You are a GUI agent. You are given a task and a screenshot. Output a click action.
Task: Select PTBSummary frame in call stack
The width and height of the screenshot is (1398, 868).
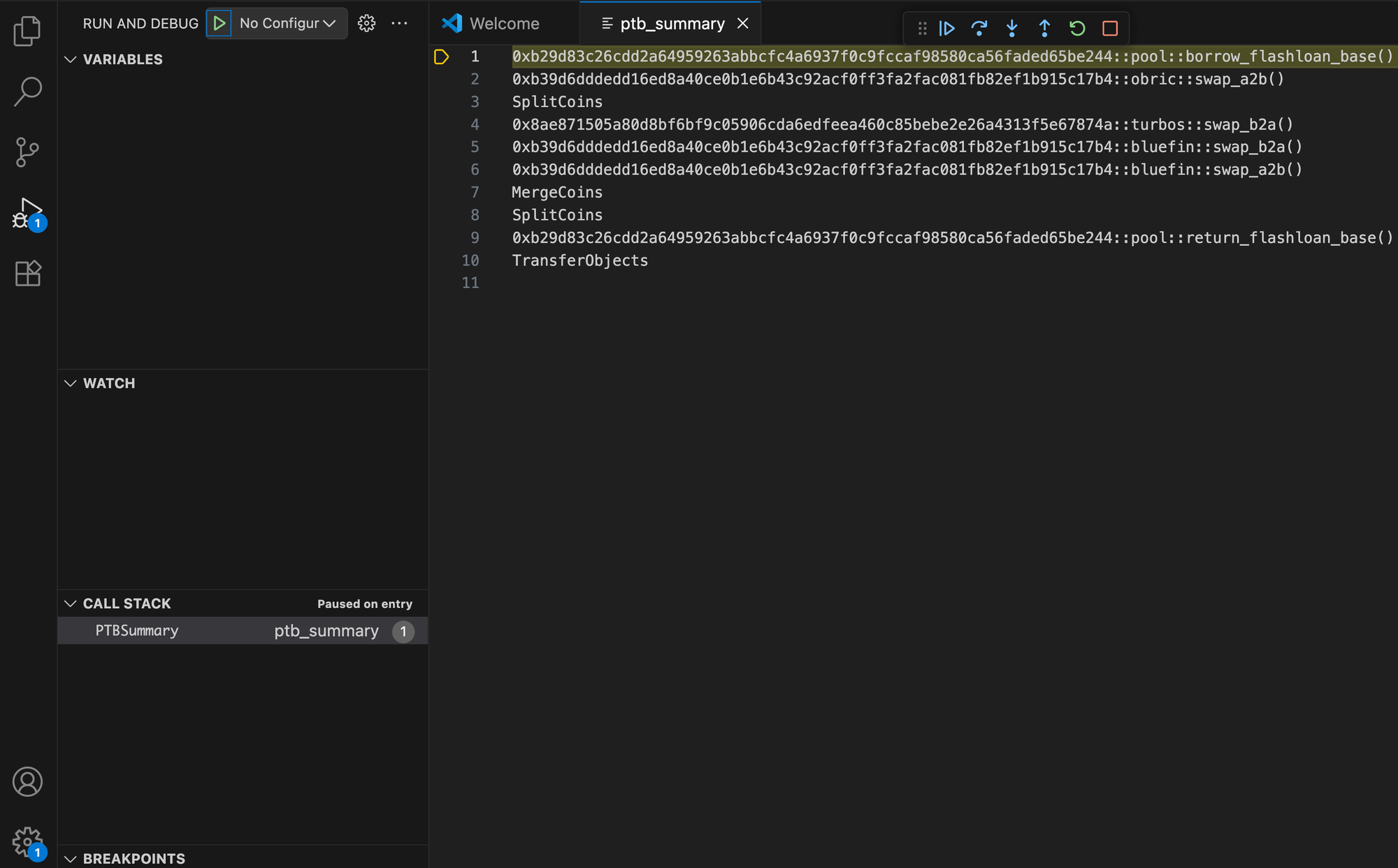click(x=137, y=630)
